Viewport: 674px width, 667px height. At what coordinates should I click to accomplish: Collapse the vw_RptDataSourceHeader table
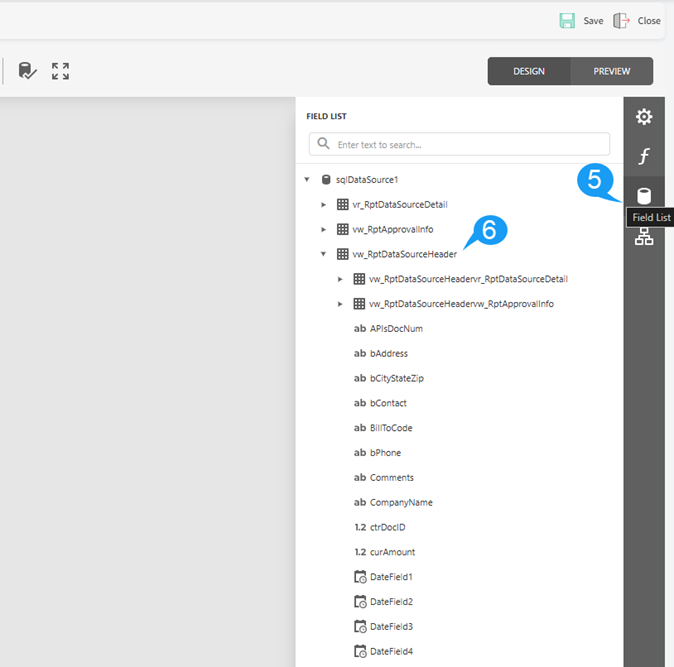[323, 254]
